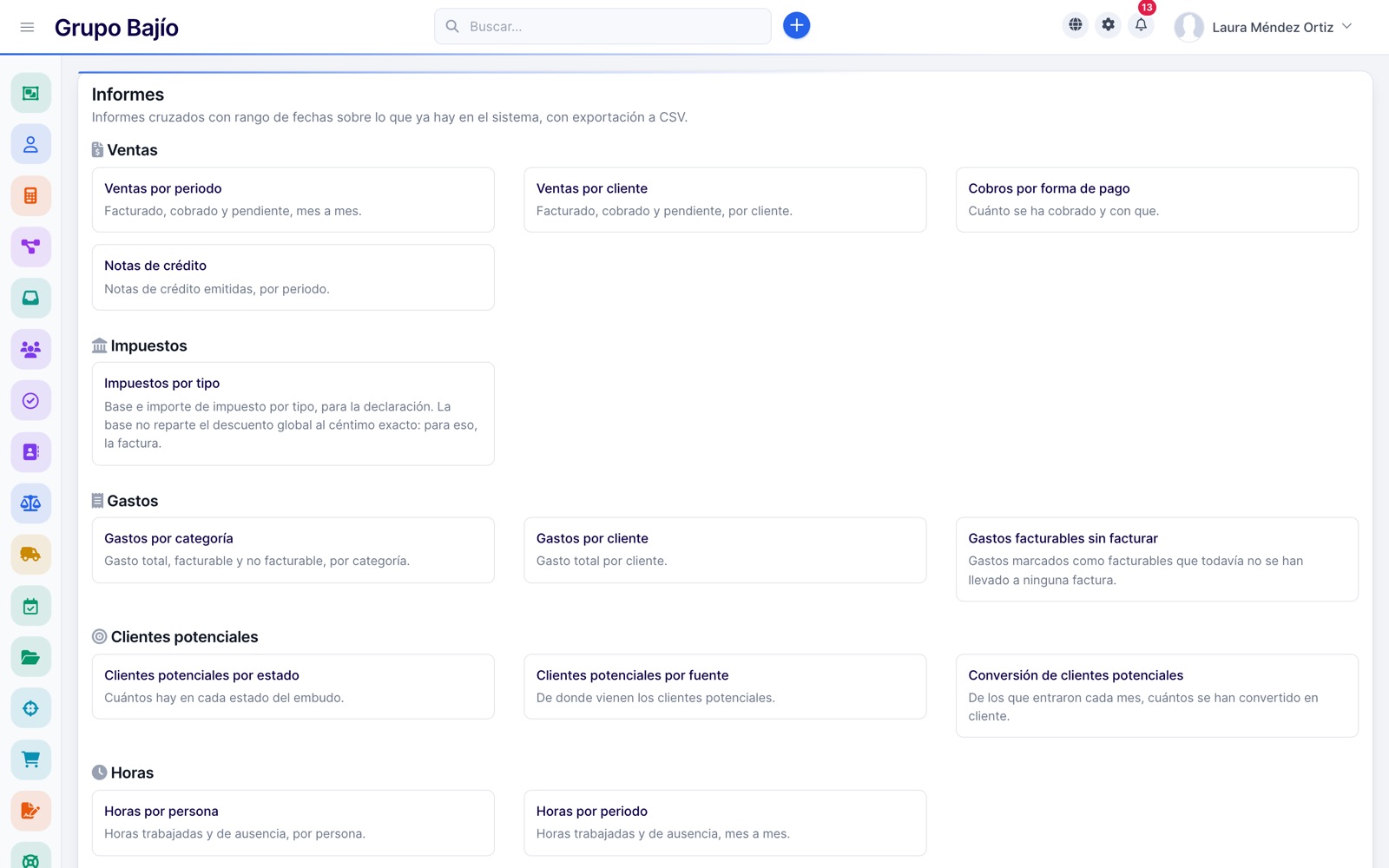Open the Gastos por cliente report
Viewport: 1389px width, 868px height.
725,550
